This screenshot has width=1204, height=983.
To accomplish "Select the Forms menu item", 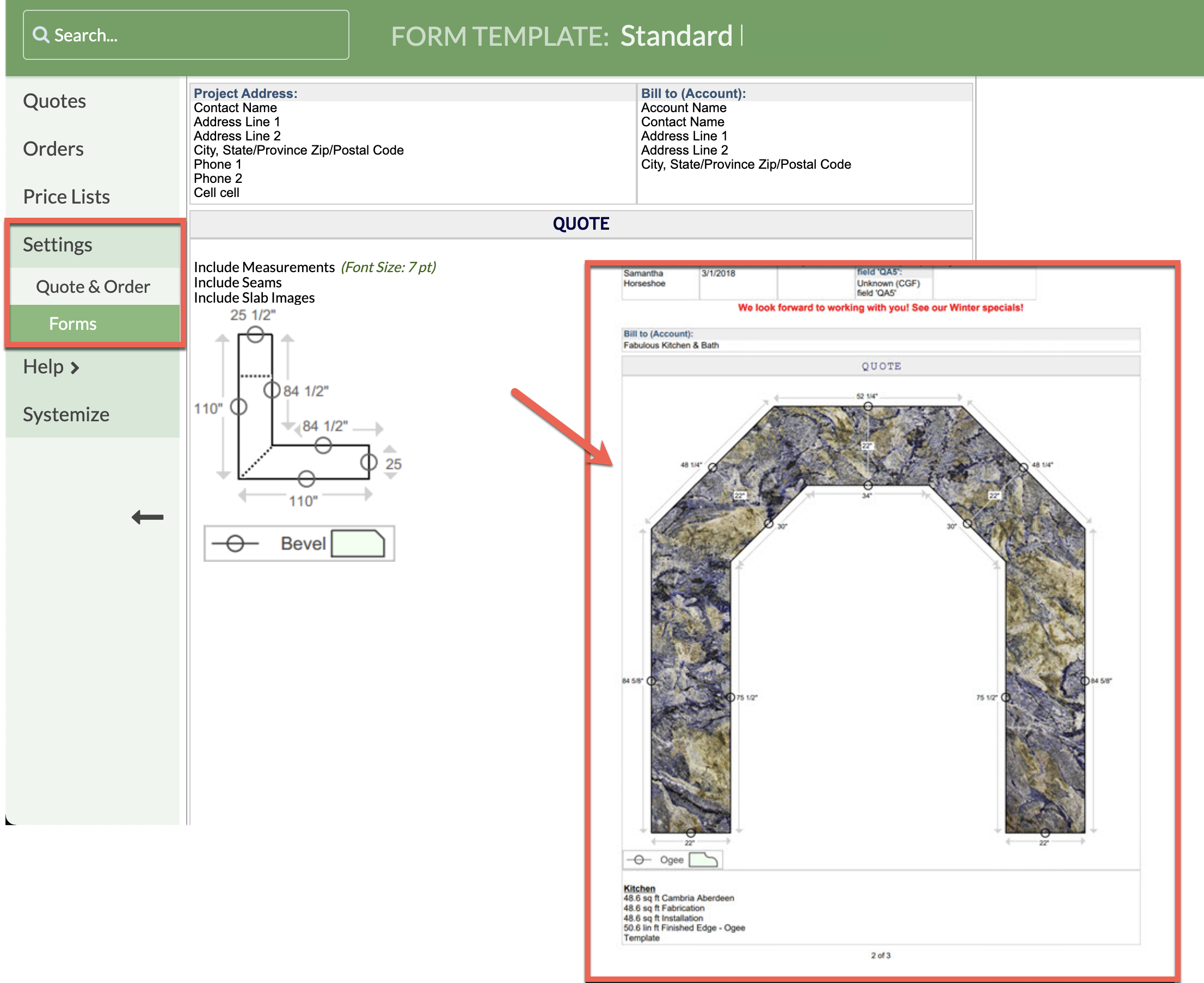I will click(72, 324).
